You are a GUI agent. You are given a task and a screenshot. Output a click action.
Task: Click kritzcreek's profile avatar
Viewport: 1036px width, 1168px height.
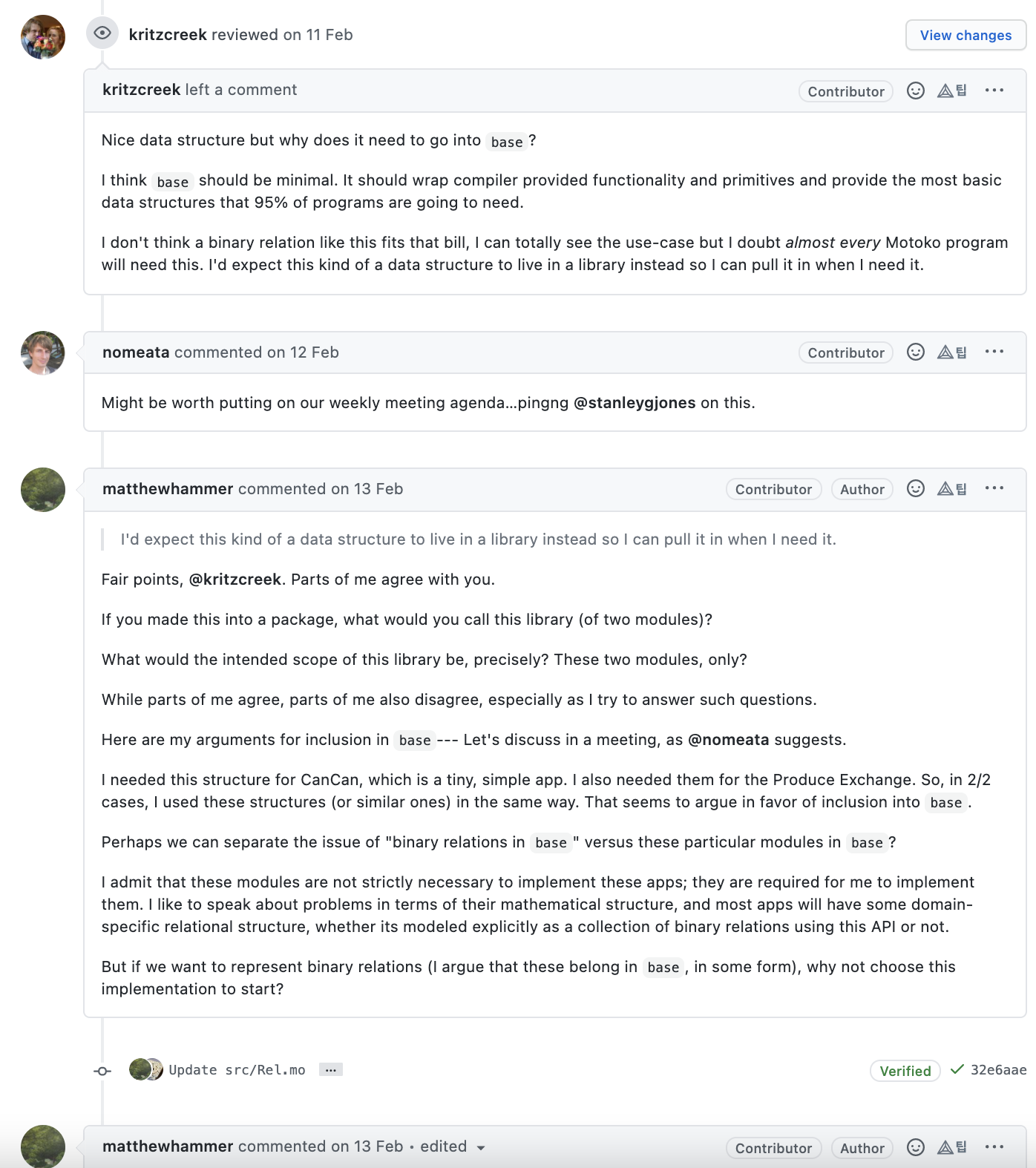coord(43,37)
